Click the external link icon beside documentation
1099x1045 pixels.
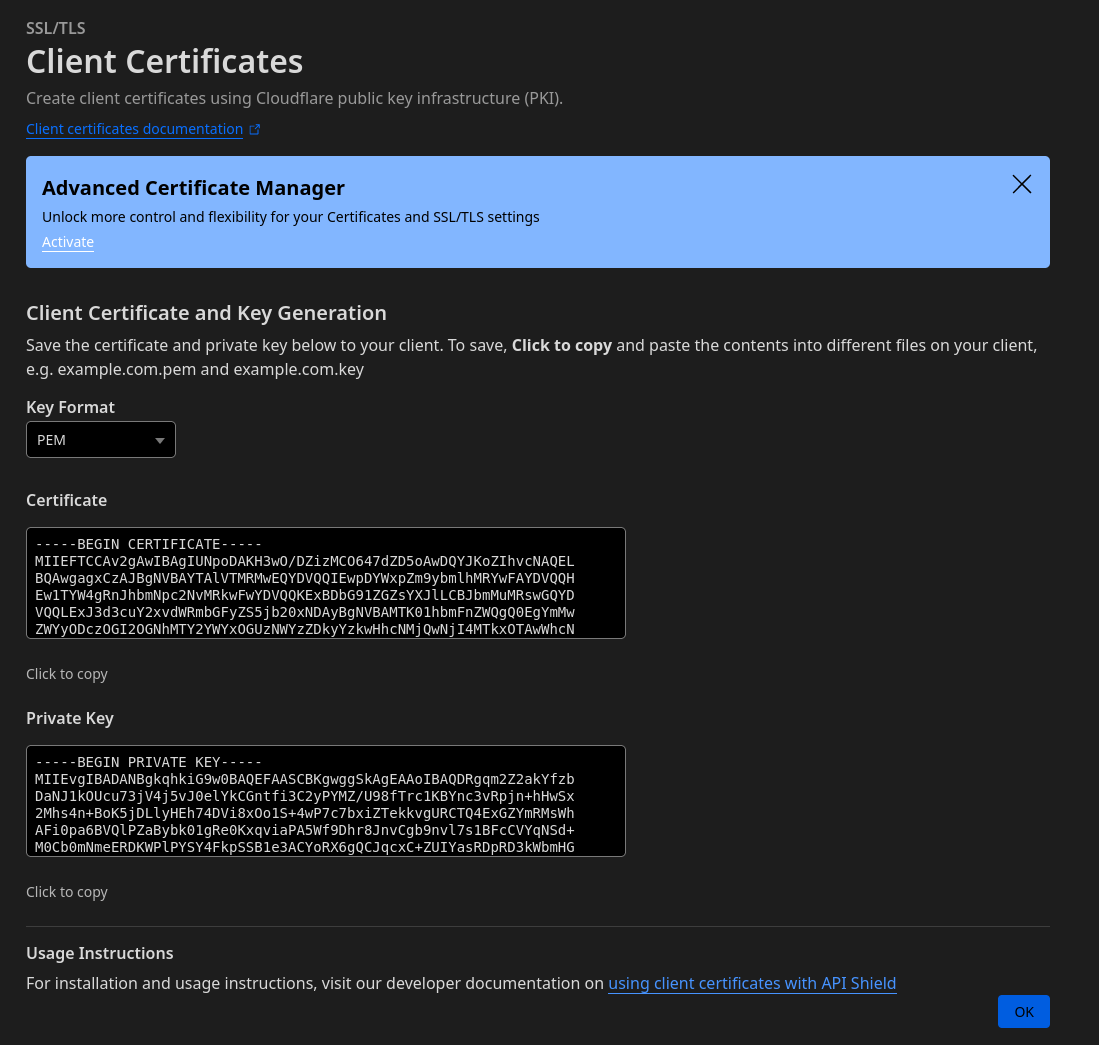255,130
